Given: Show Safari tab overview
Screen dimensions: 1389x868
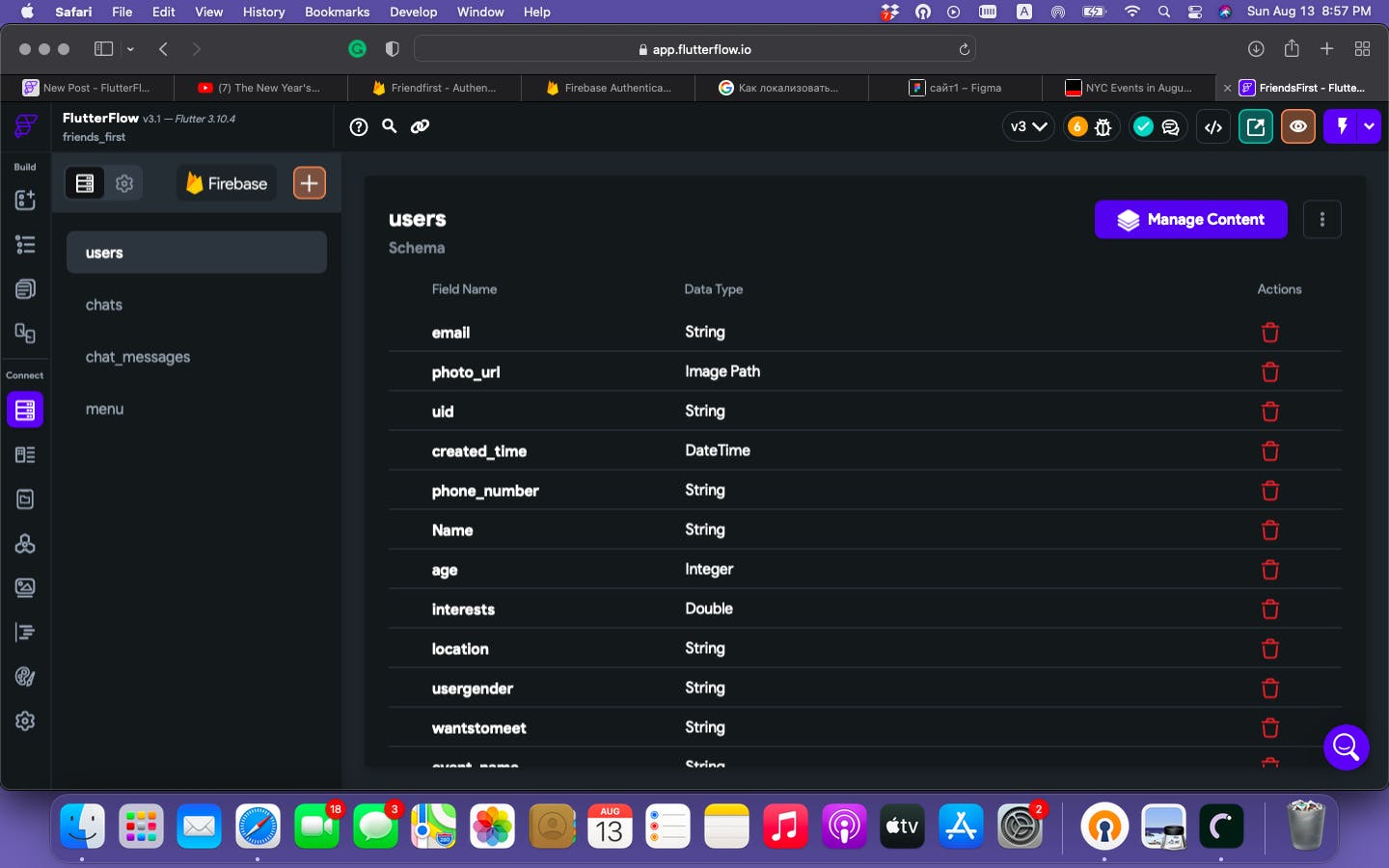Looking at the screenshot, I should click(1363, 49).
